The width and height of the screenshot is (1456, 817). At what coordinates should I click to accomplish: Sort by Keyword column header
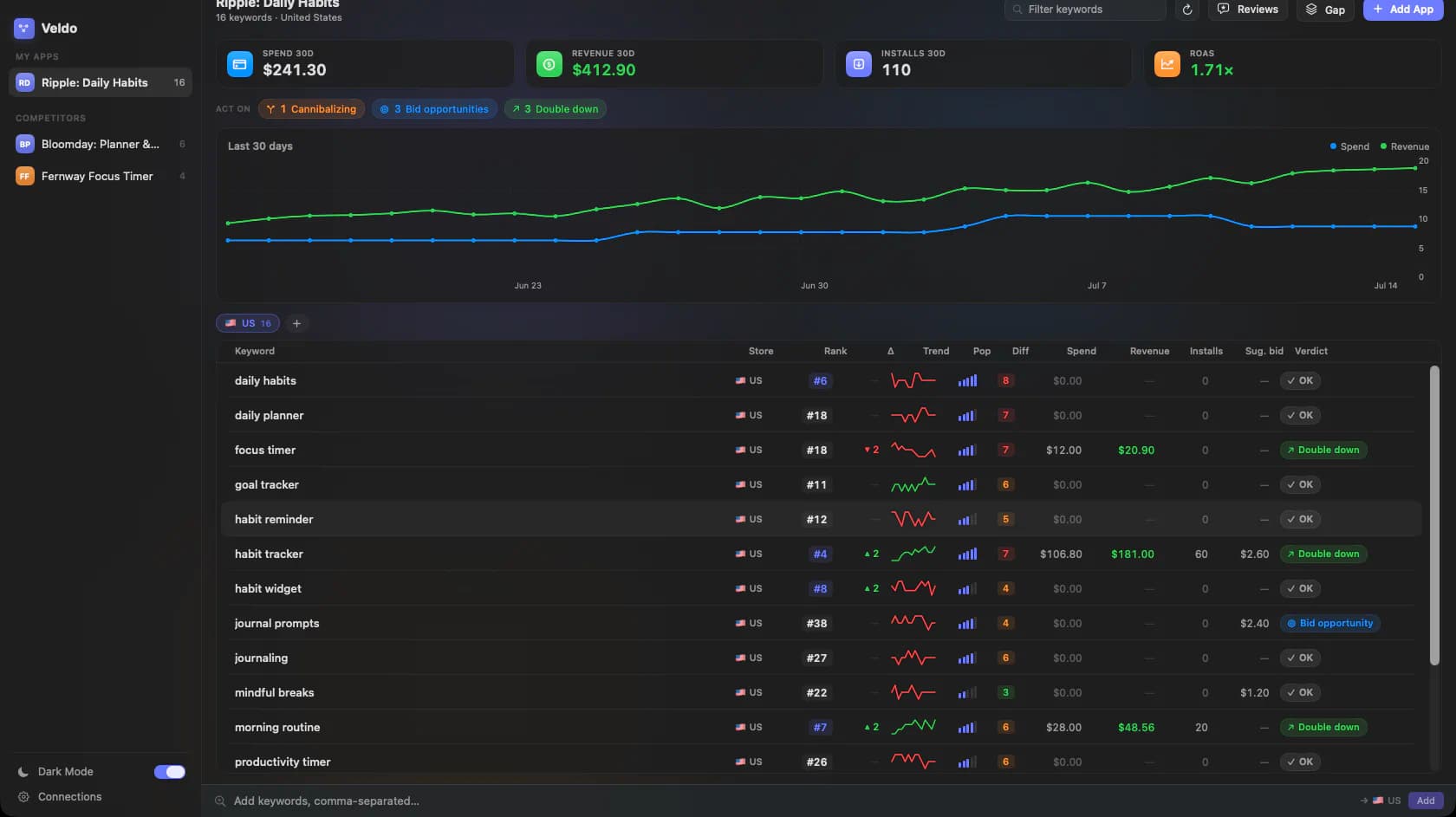click(254, 351)
